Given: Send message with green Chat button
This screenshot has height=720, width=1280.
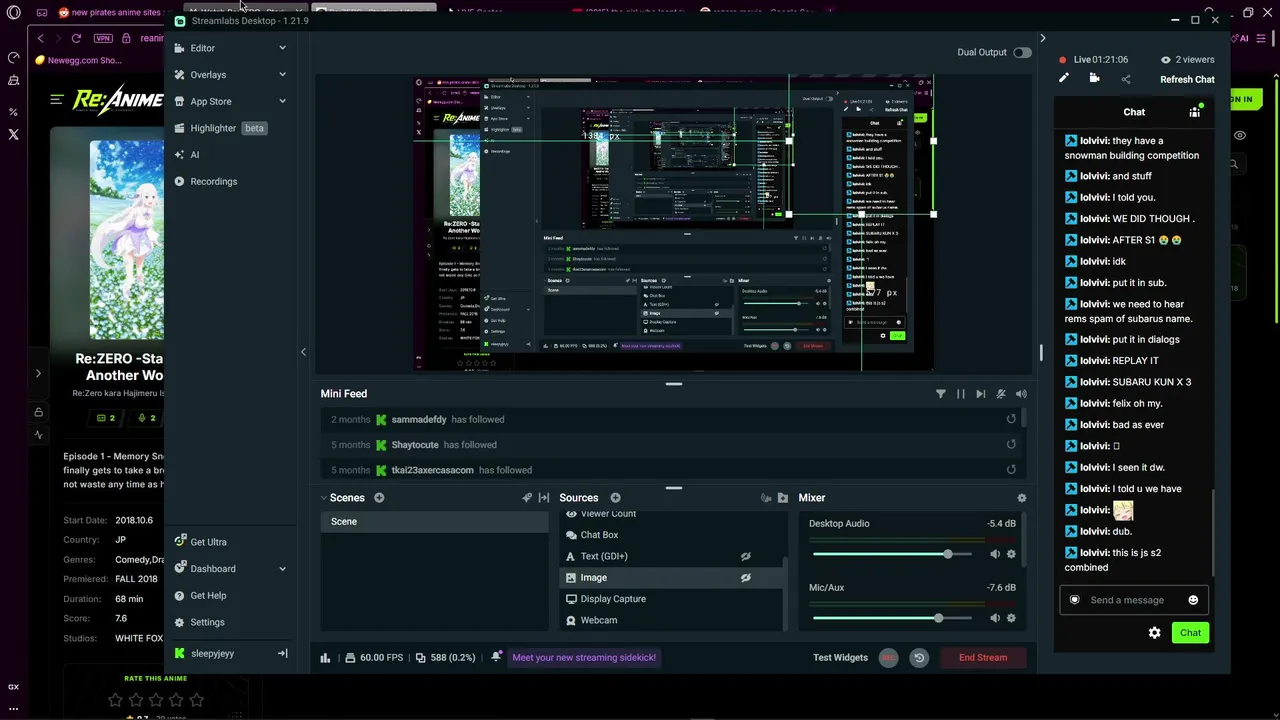Looking at the screenshot, I should click(x=1190, y=633).
